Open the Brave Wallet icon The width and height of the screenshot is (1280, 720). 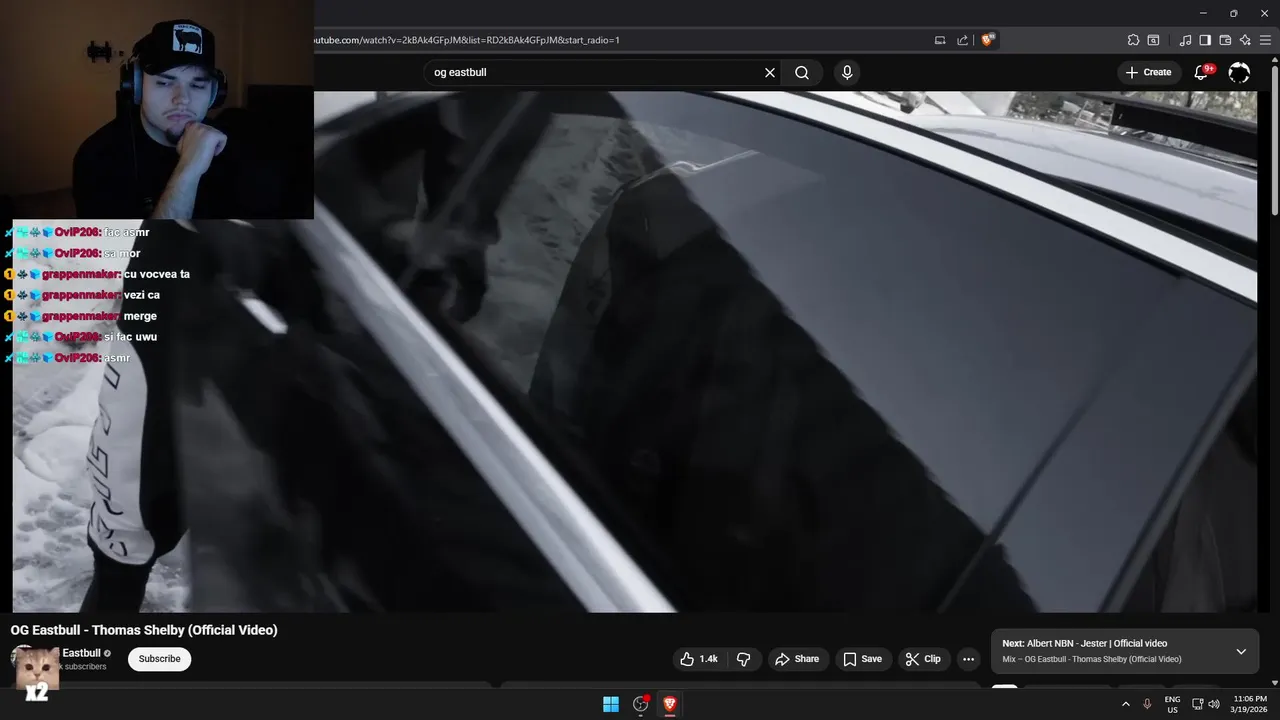tap(1225, 40)
